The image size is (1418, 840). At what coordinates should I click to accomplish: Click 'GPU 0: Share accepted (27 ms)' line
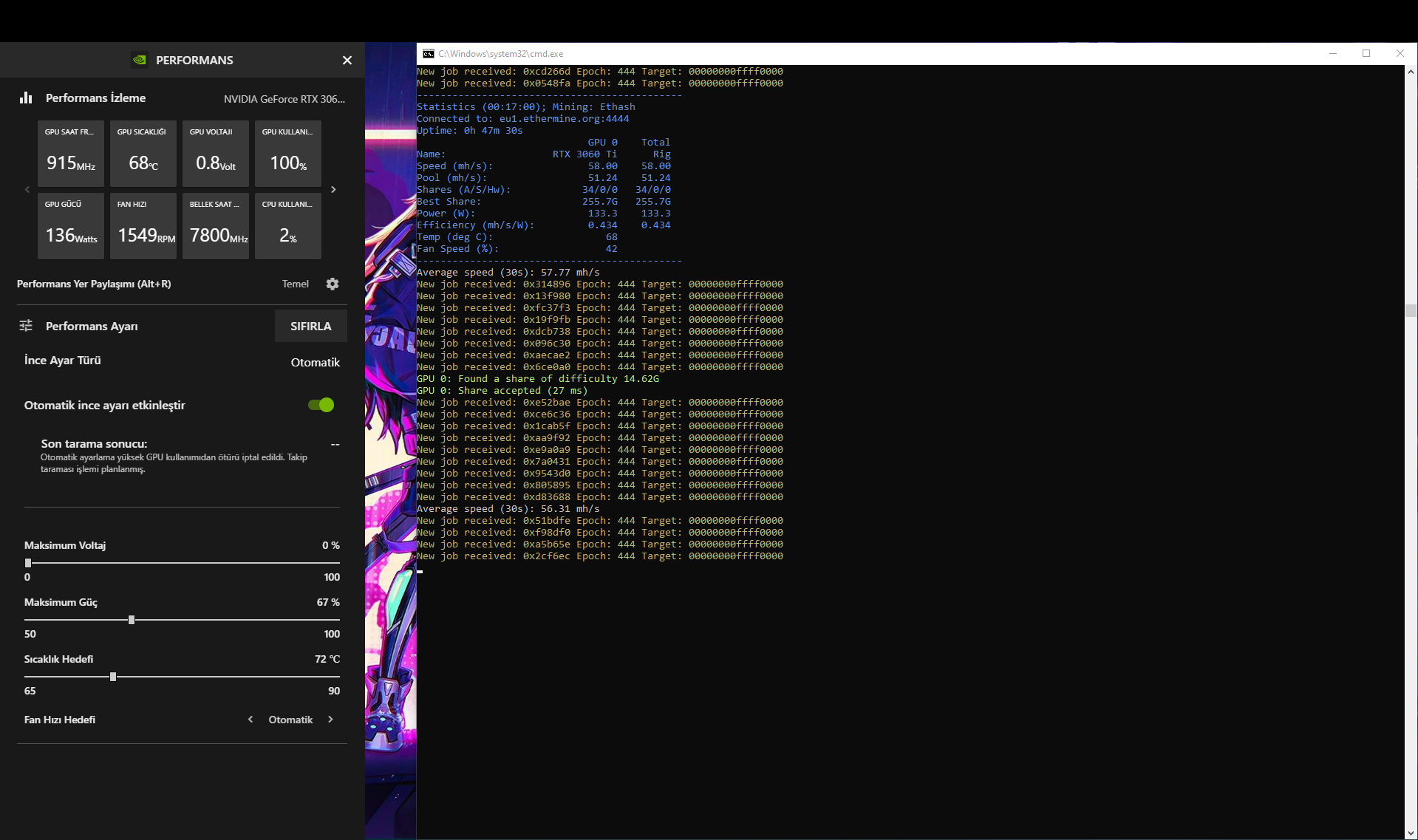pyautogui.click(x=502, y=391)
